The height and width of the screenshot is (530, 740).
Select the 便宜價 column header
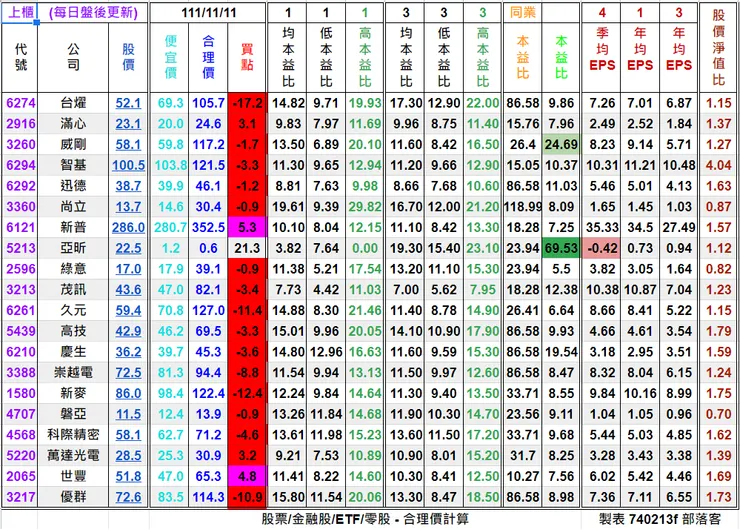coord(170,57)
